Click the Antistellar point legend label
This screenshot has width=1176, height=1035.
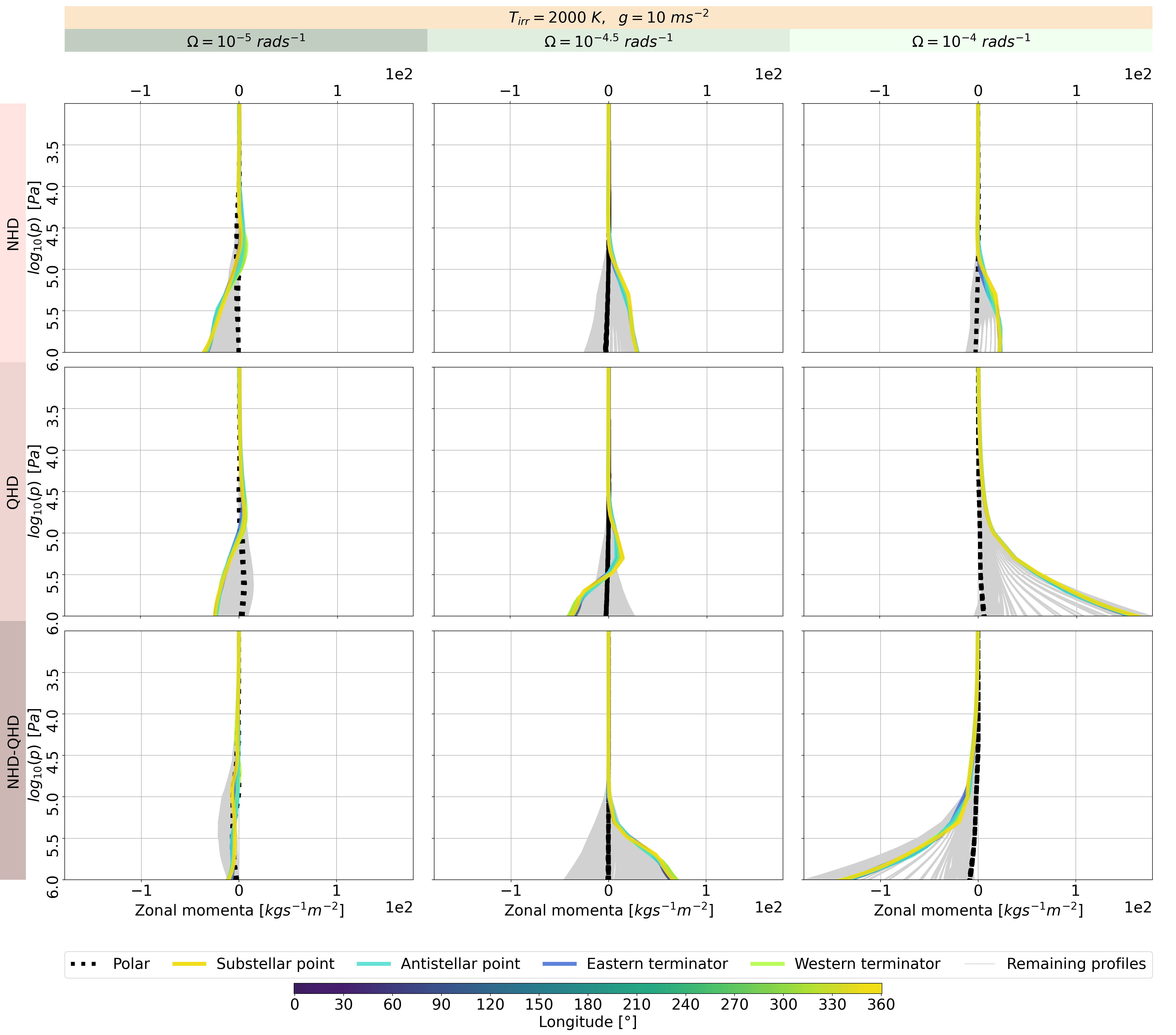click(460, 964)
